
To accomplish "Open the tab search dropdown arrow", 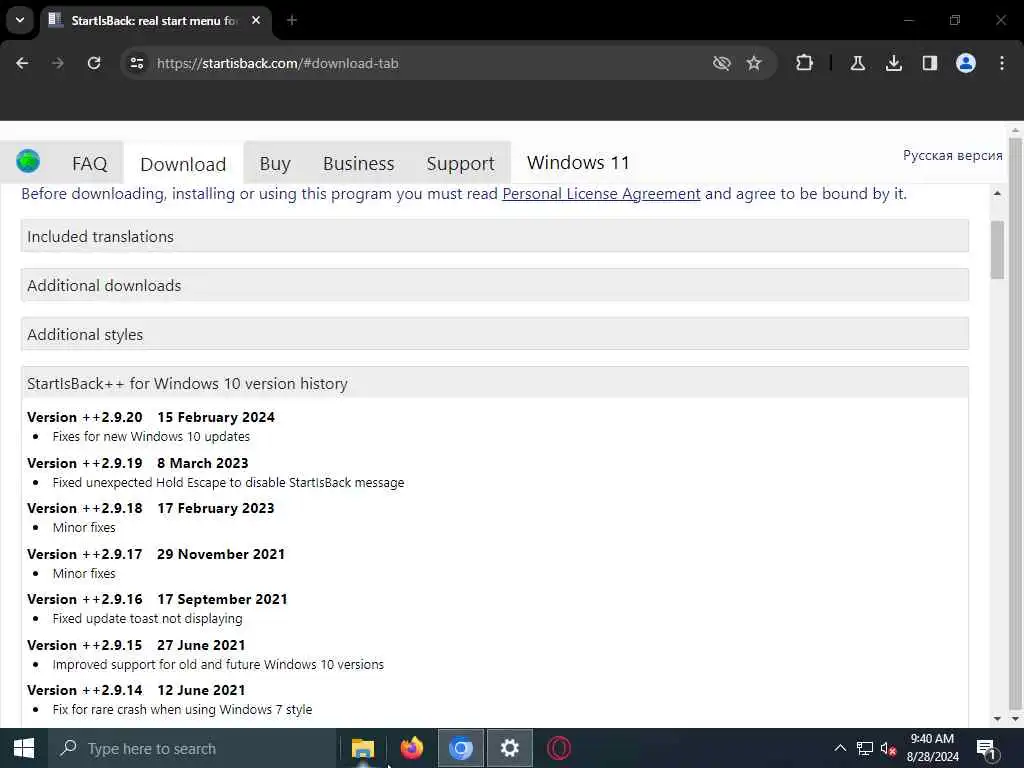I will click(x=20, y=20).
